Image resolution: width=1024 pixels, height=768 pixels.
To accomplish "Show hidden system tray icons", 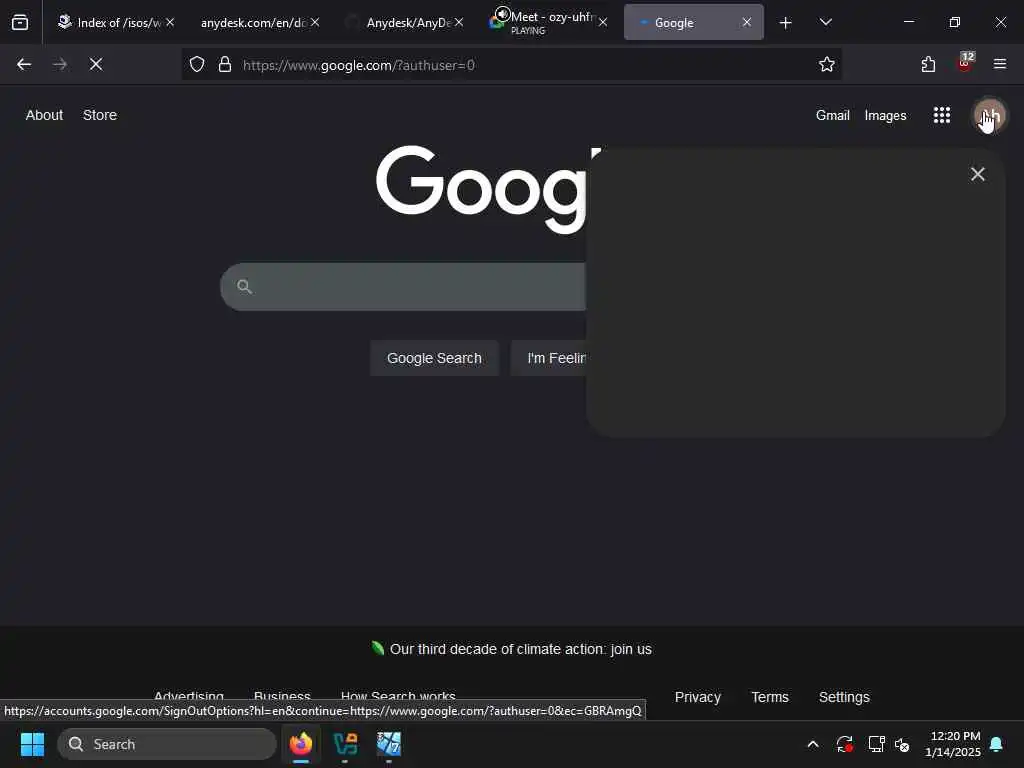I will click(x=813, y=744).
